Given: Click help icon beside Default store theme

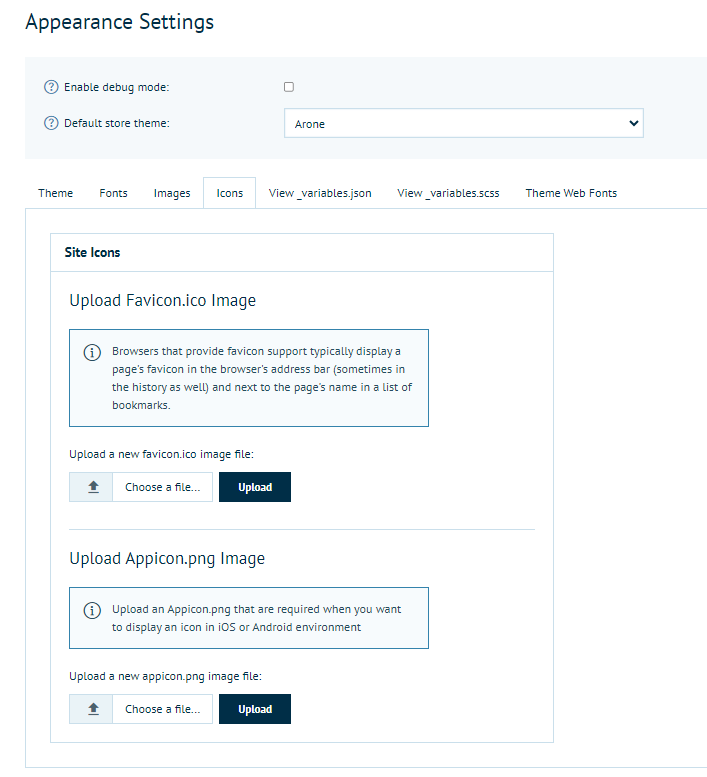Looking at the screenshot, I should pyautogui.click(x=52, y=123).
